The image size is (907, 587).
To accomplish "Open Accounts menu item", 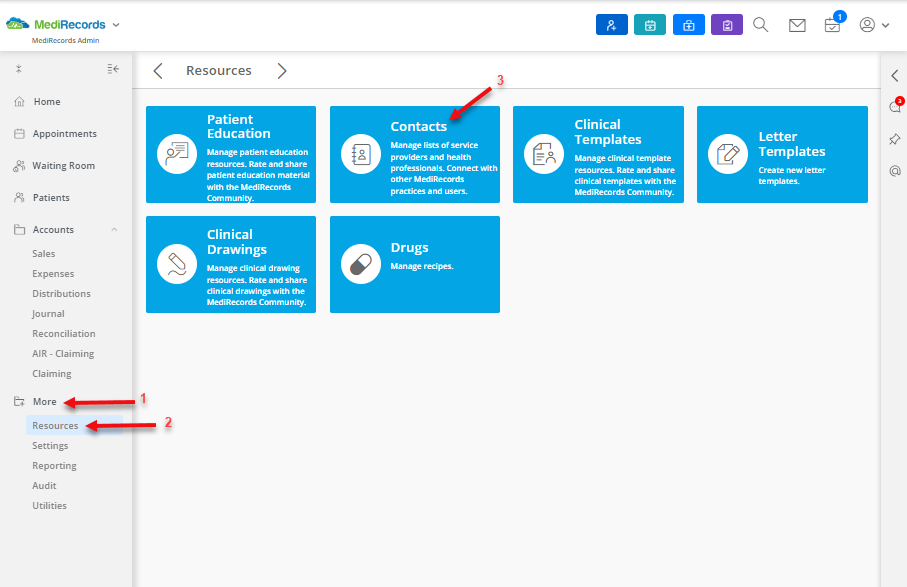I will [53, 230].
